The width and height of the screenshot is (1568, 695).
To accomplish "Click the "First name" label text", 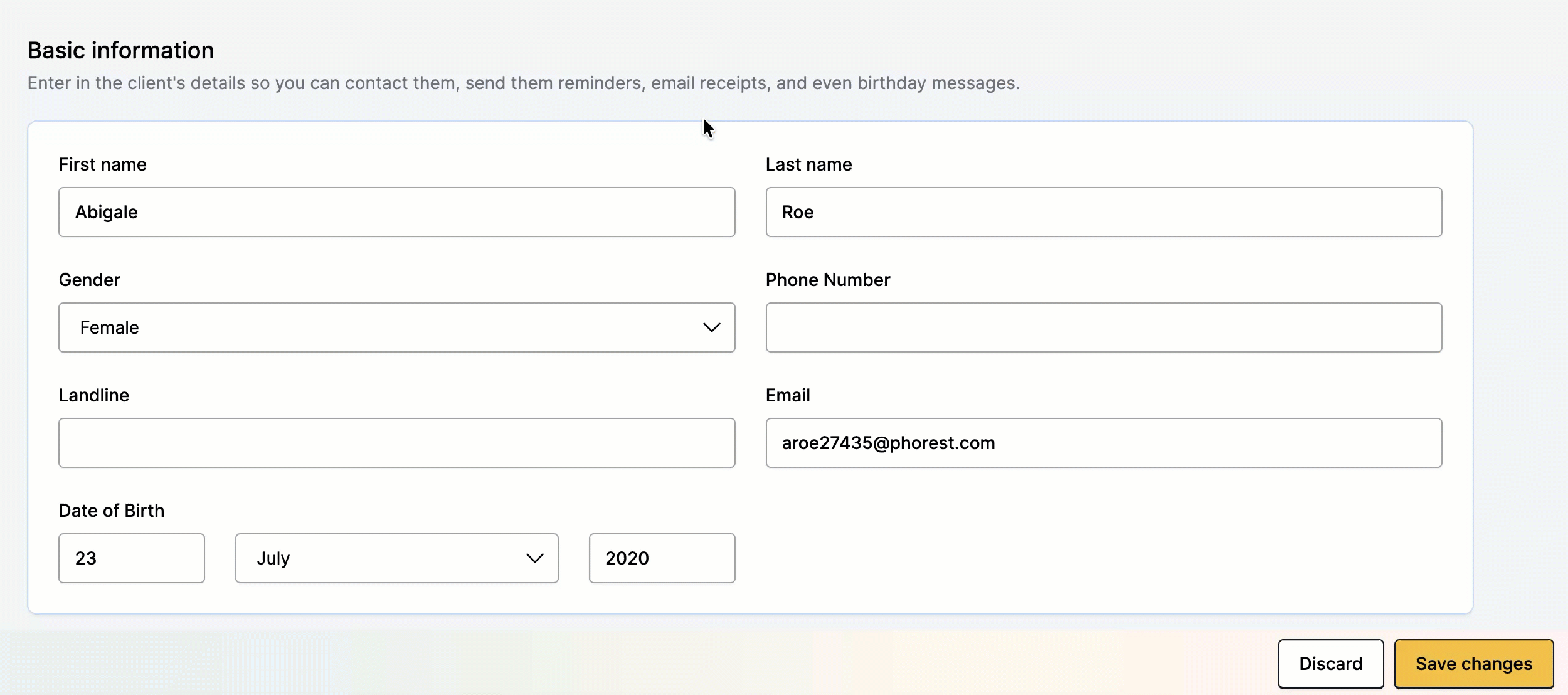I will [102, 164].
